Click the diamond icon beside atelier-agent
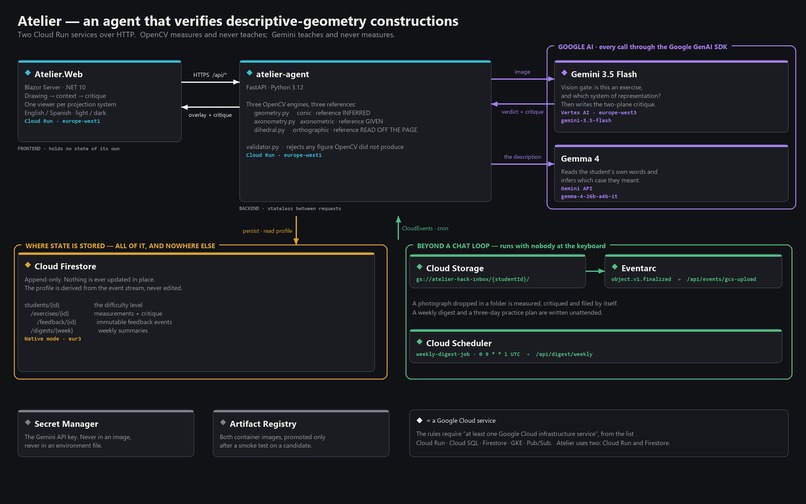Image resolution: width=806 pixels, height=504 pixels. click(249, 73)
